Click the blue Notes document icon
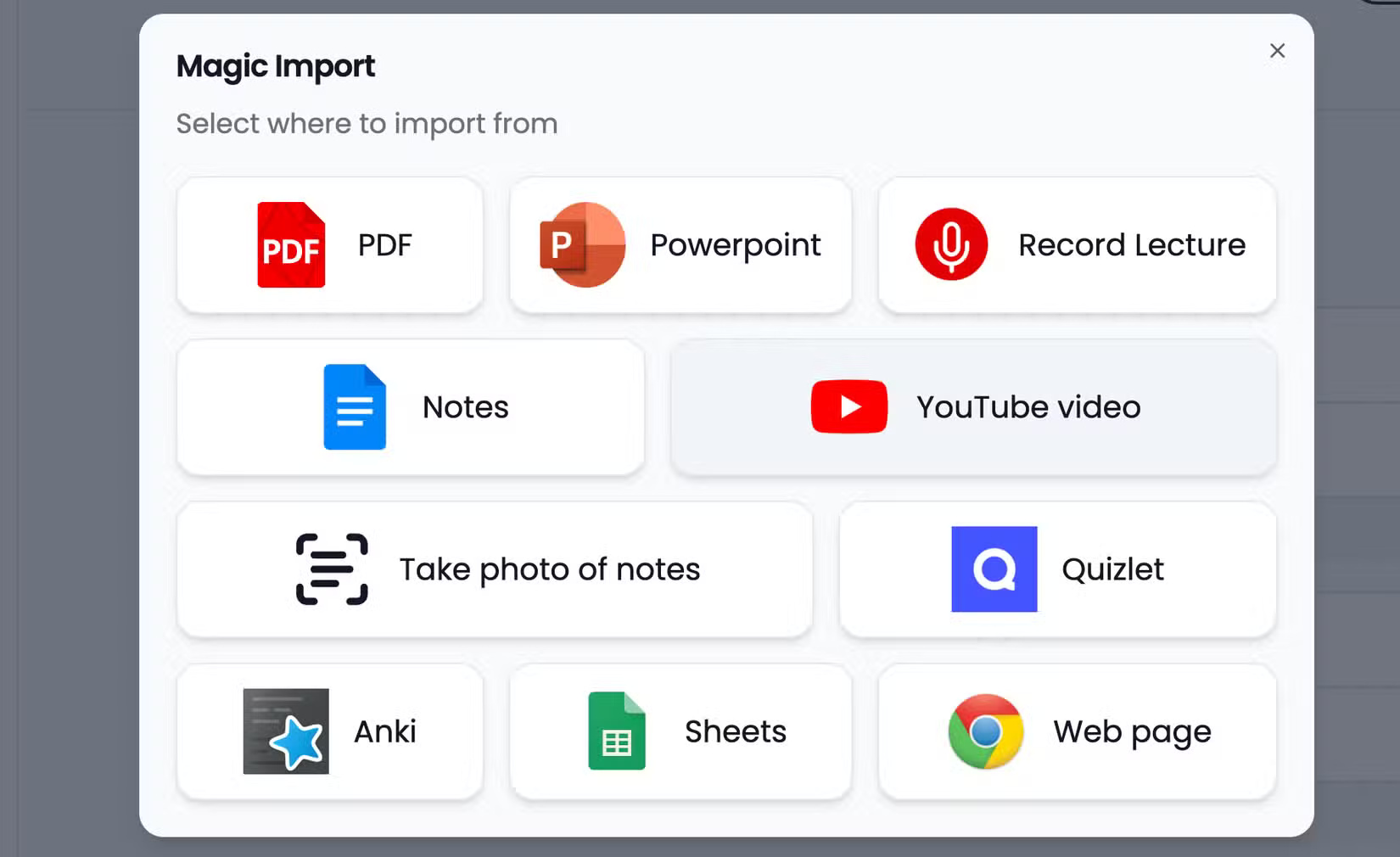Screen dimensions: 1400x857 point(355,407)
